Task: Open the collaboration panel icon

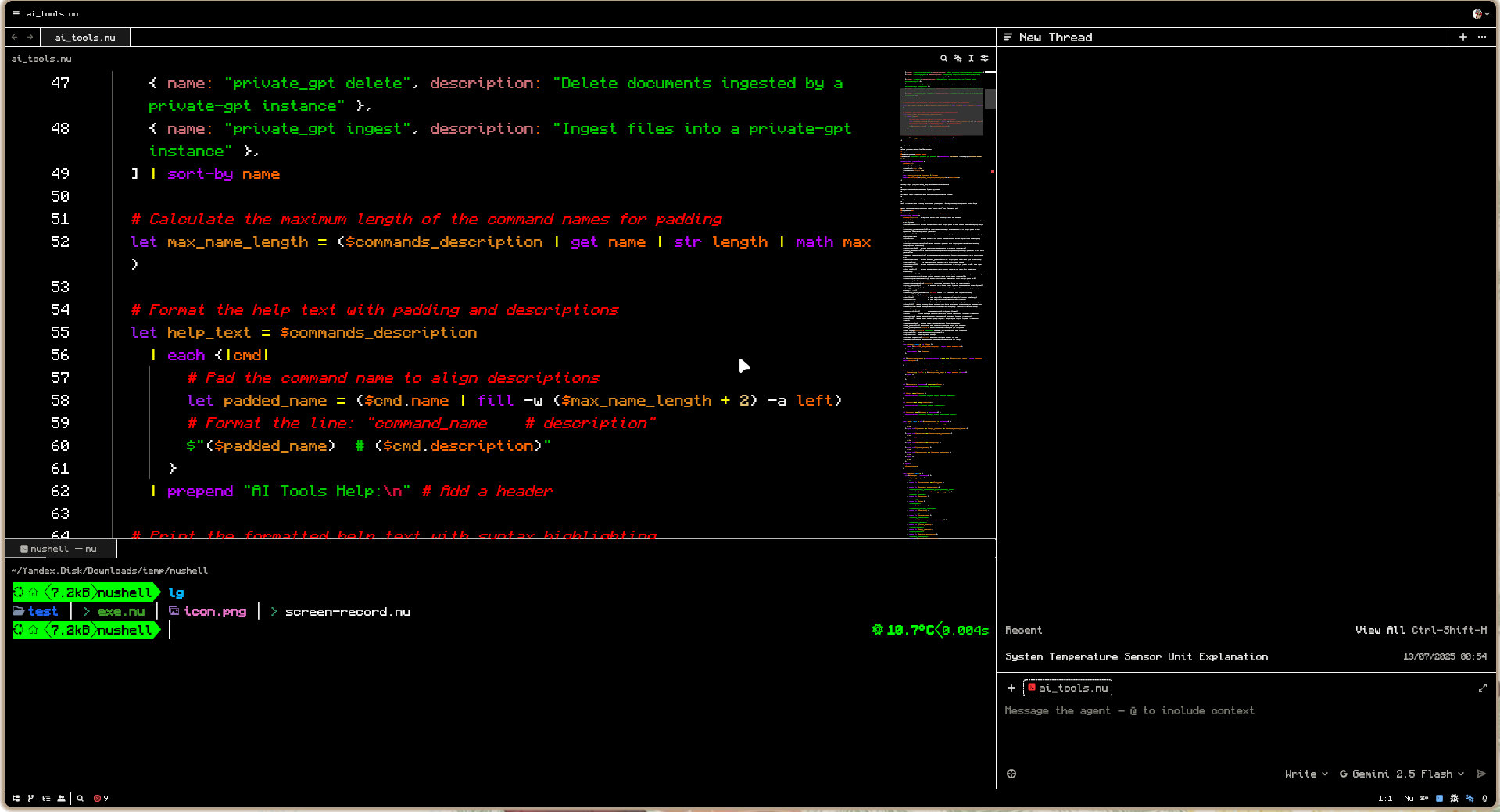Action: click(x=61, y=798)
